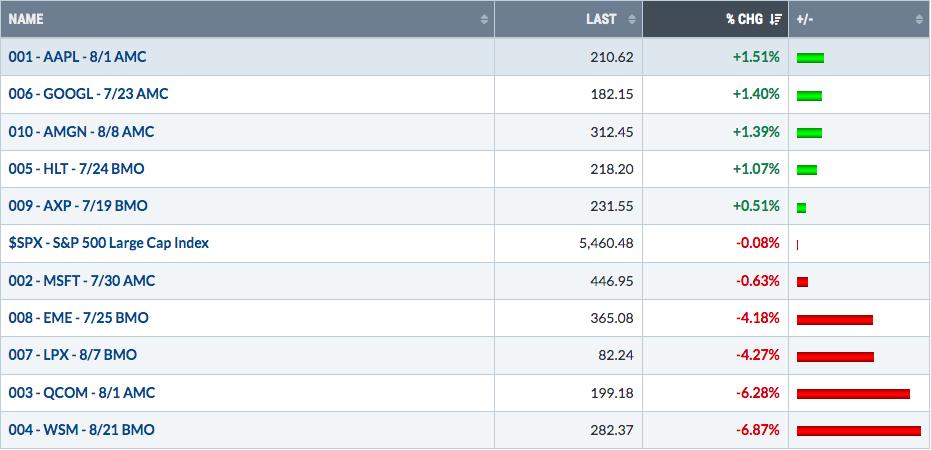Open the 006 - GOOGL - 7/23 AMC link
The height and width of the screenshot is (450, 931).
88,94
